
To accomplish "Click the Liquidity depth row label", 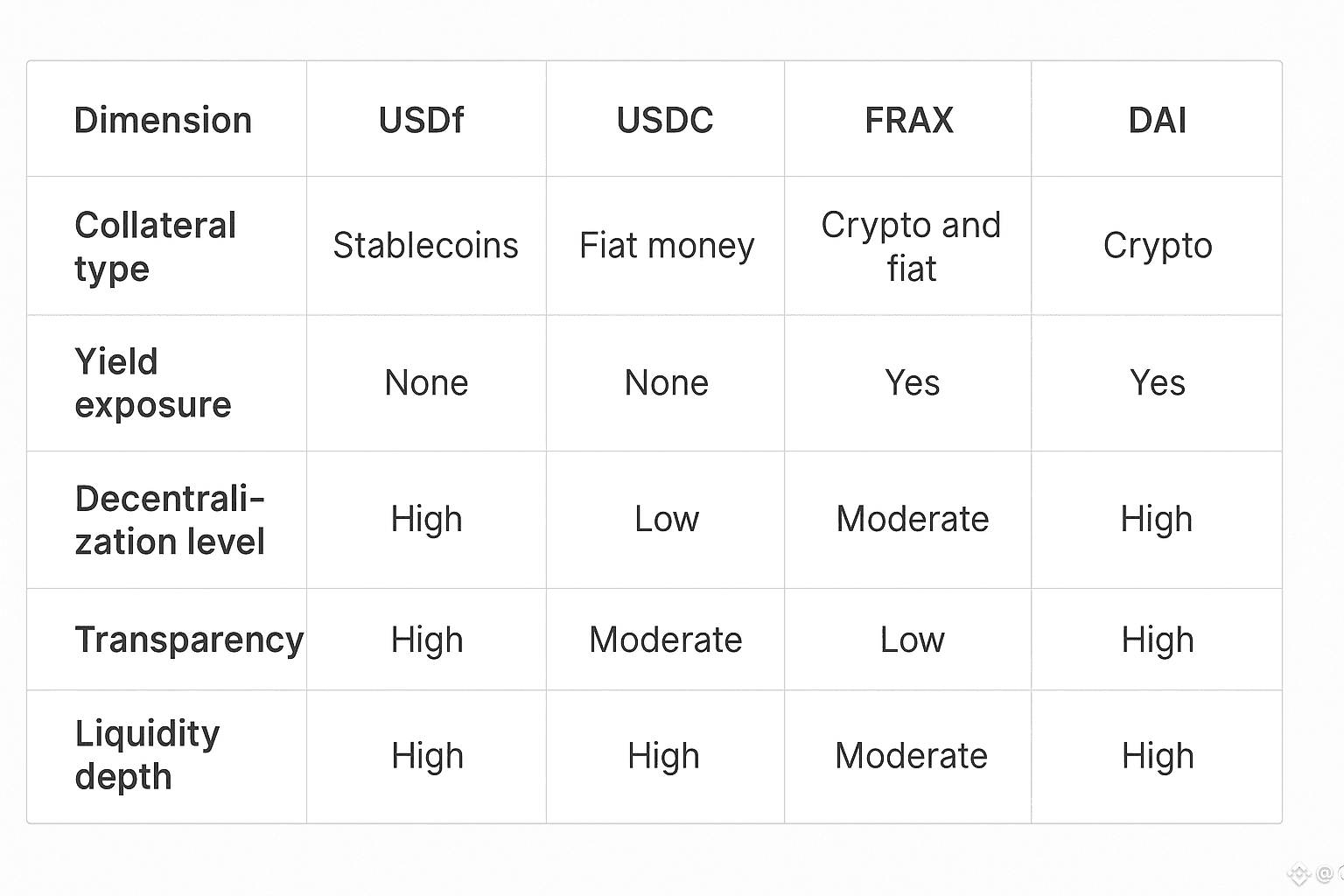I will (147, 754).
